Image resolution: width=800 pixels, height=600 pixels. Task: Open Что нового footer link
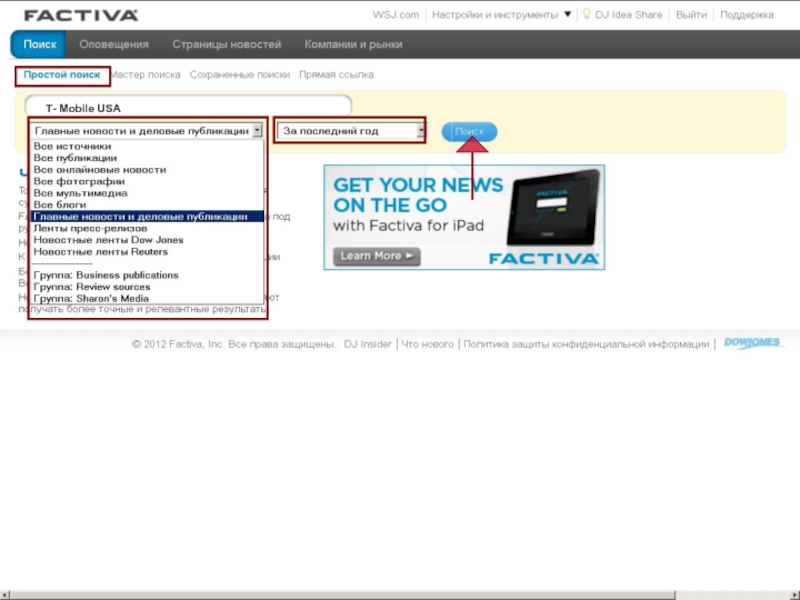[x=427, y=344]
